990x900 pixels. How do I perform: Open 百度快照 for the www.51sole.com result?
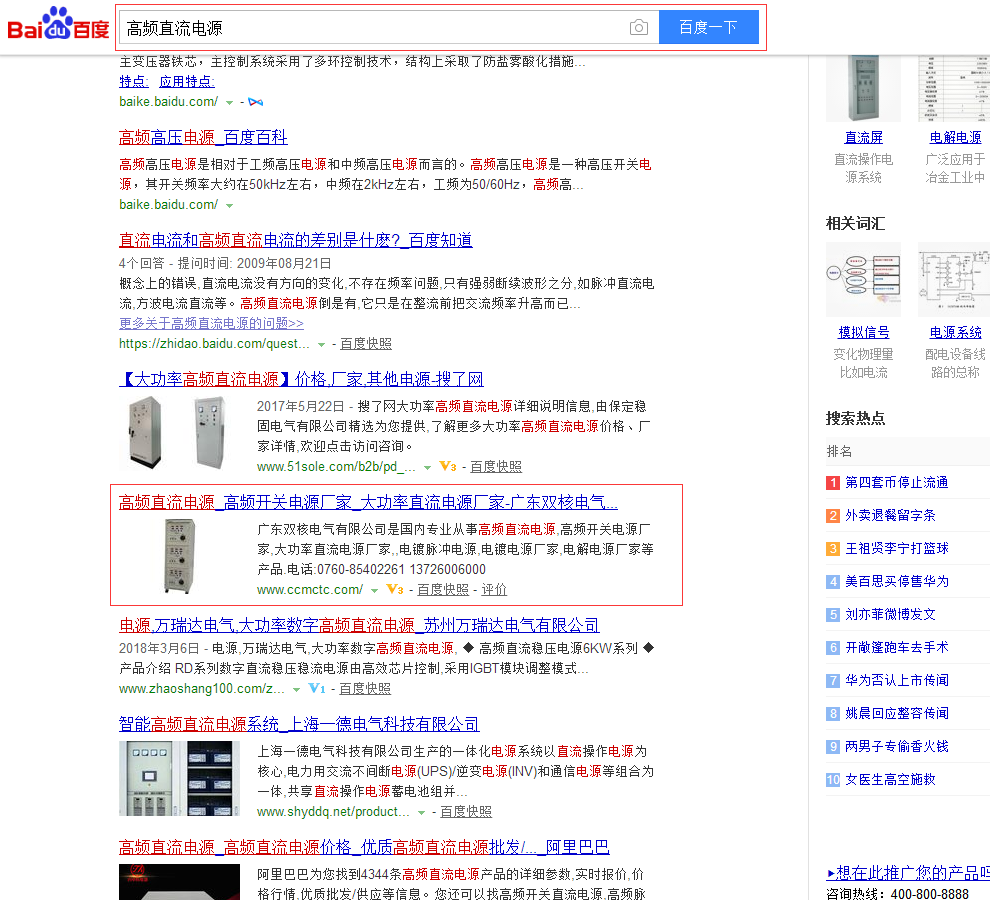tap(496, 467)
